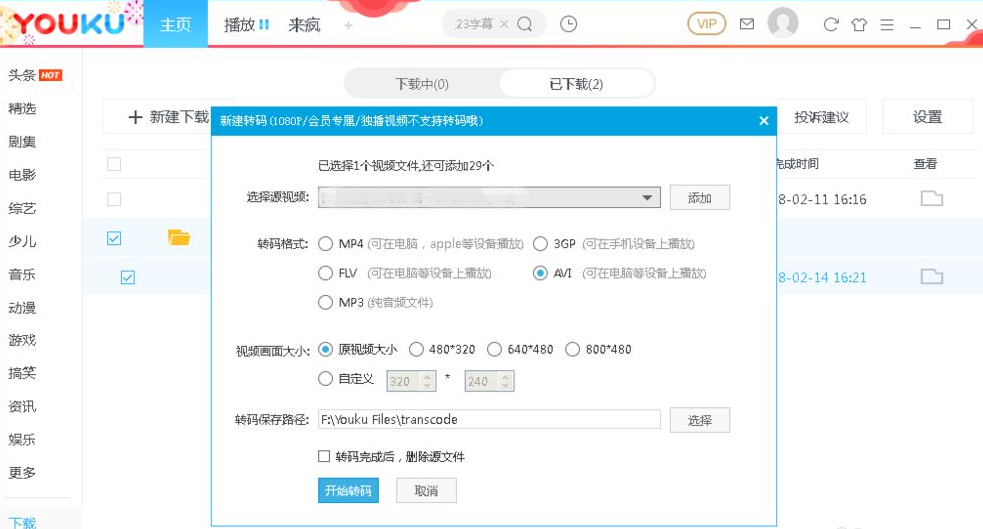Open the main menu hamburger icon
This screenshot has width=983, height=529.
pyautogui.click(x=886, y=24)
